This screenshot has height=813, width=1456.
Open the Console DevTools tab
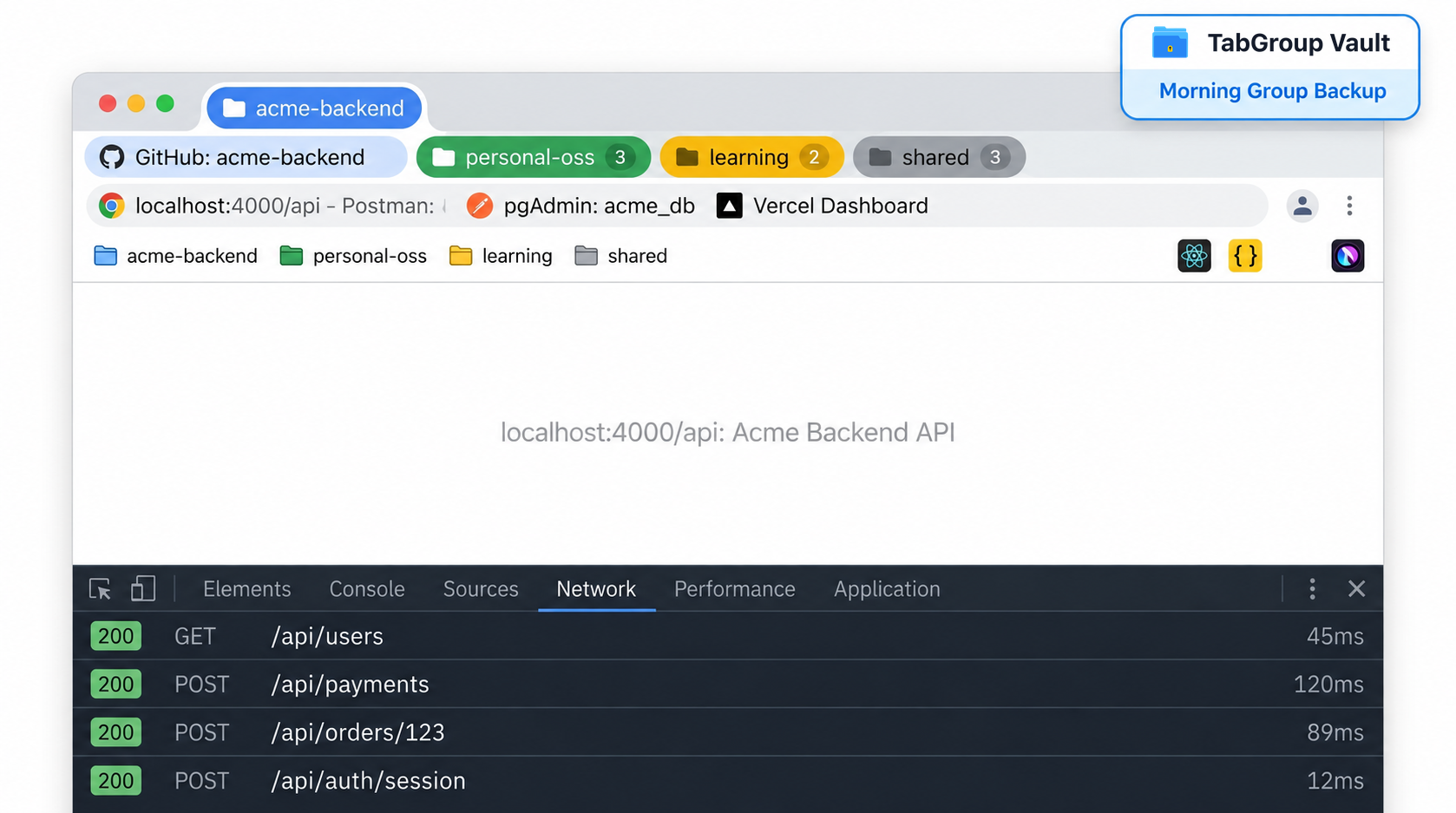(367, 589)
